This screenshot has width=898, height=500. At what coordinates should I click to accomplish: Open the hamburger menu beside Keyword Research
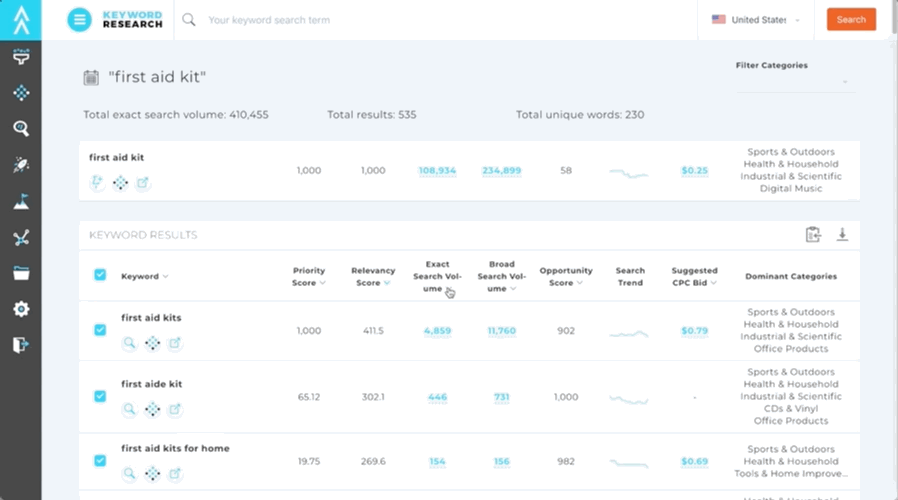click(80, 20)
